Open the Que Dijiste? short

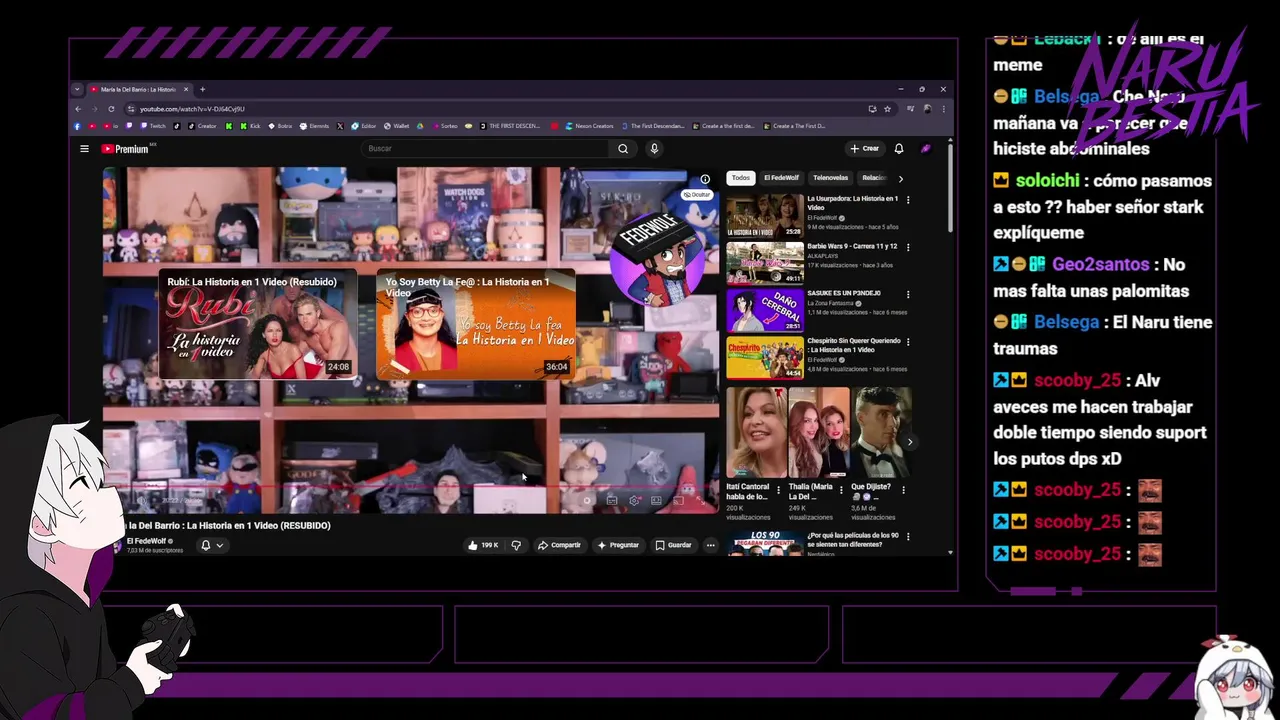coord(880,433)
